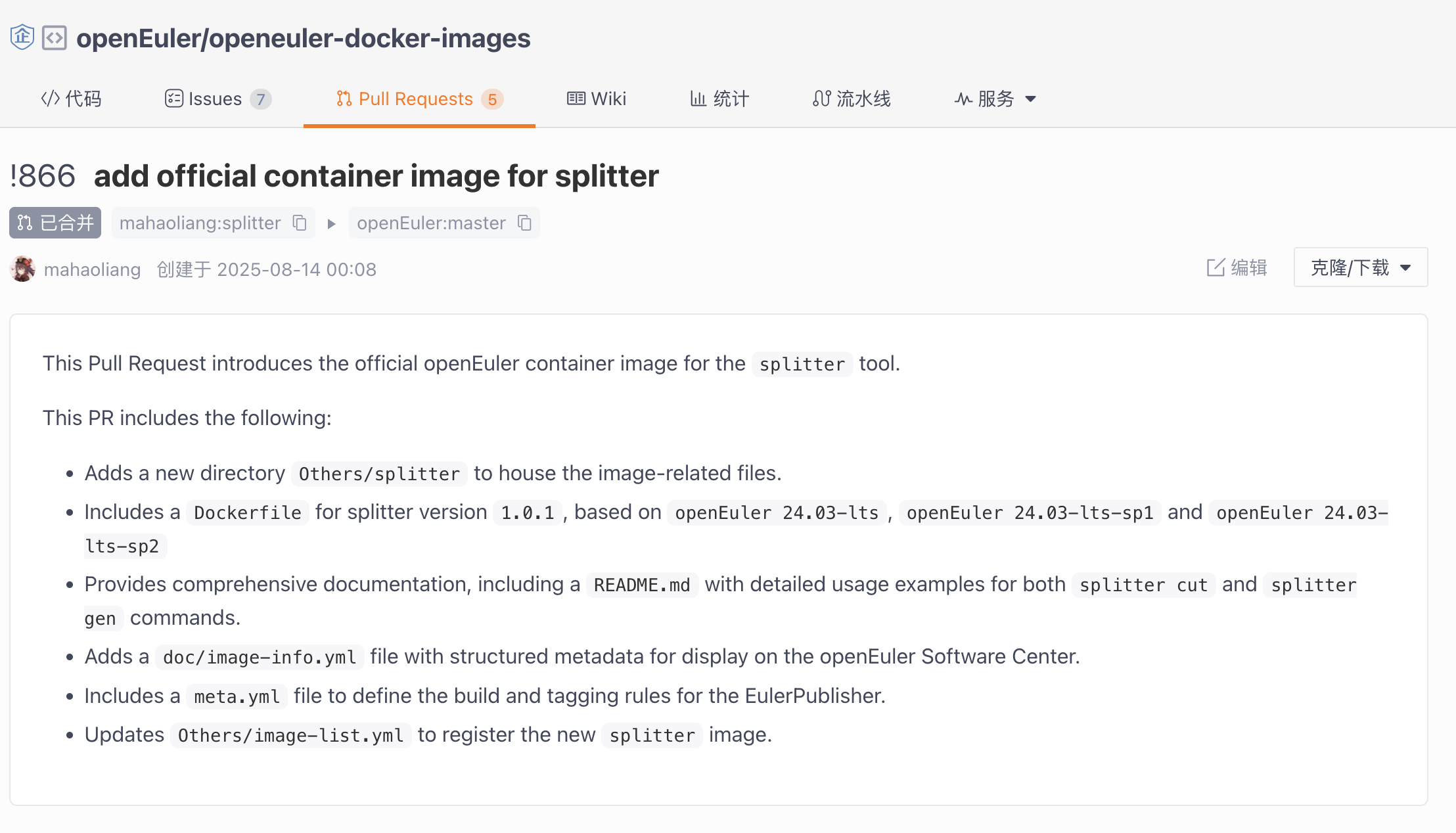This screenshot has width=1456, height=833.
Task: Click the Pull Requests count badge 5
Action: 492,99
